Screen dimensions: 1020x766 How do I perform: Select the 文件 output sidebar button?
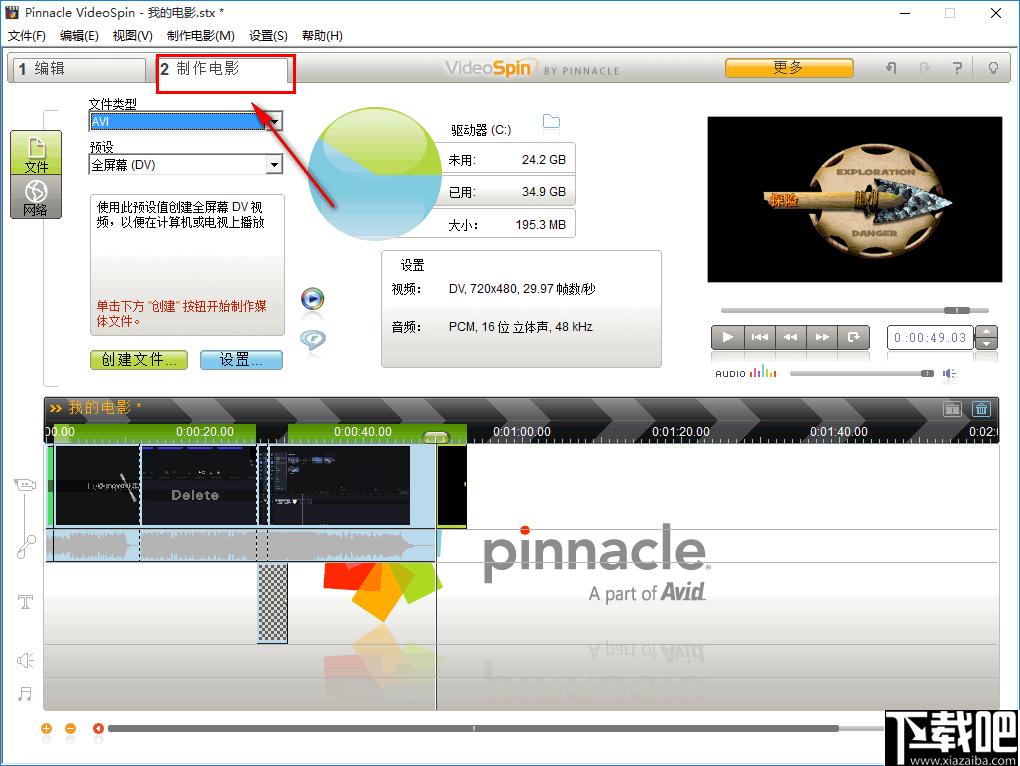(36, 153)
